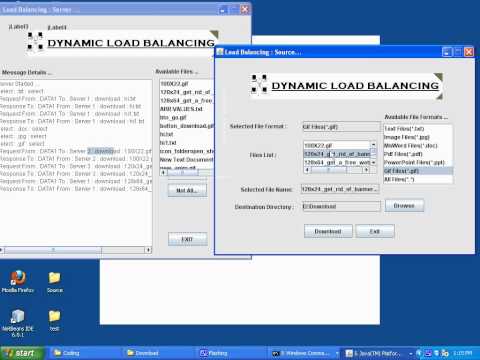This screenshot has height=360, width=480.
Task: Choose All Files(*.*) in Available File Formats
Action: point(418,179)
